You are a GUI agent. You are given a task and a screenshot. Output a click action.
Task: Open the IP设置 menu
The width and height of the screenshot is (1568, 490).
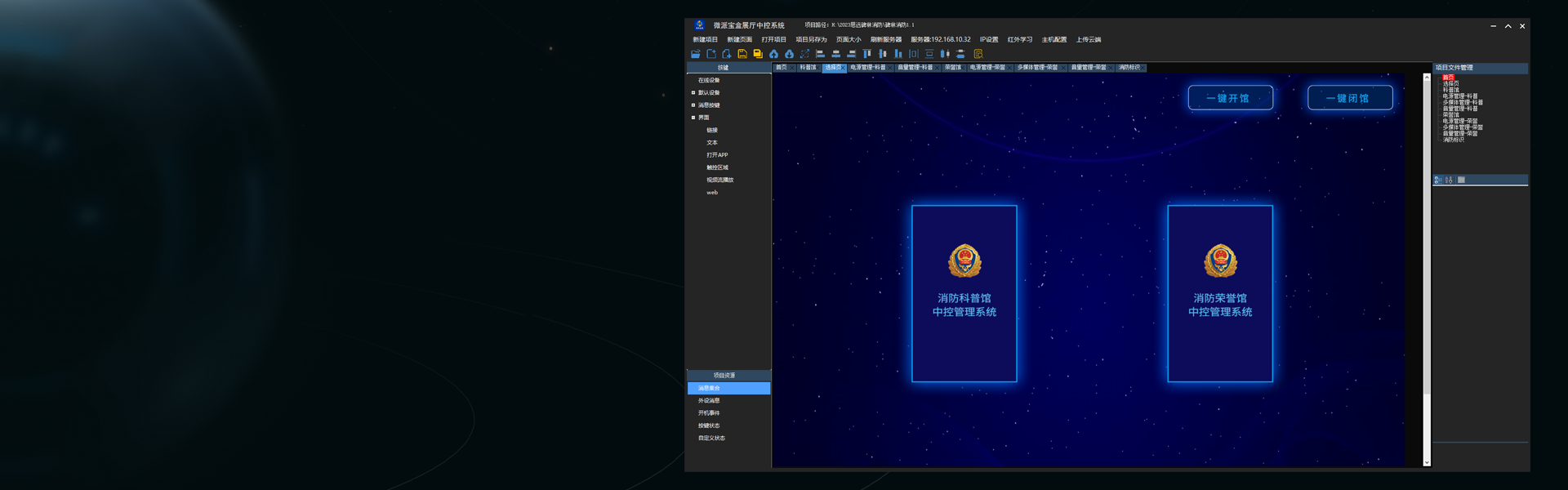pos(988,39)
